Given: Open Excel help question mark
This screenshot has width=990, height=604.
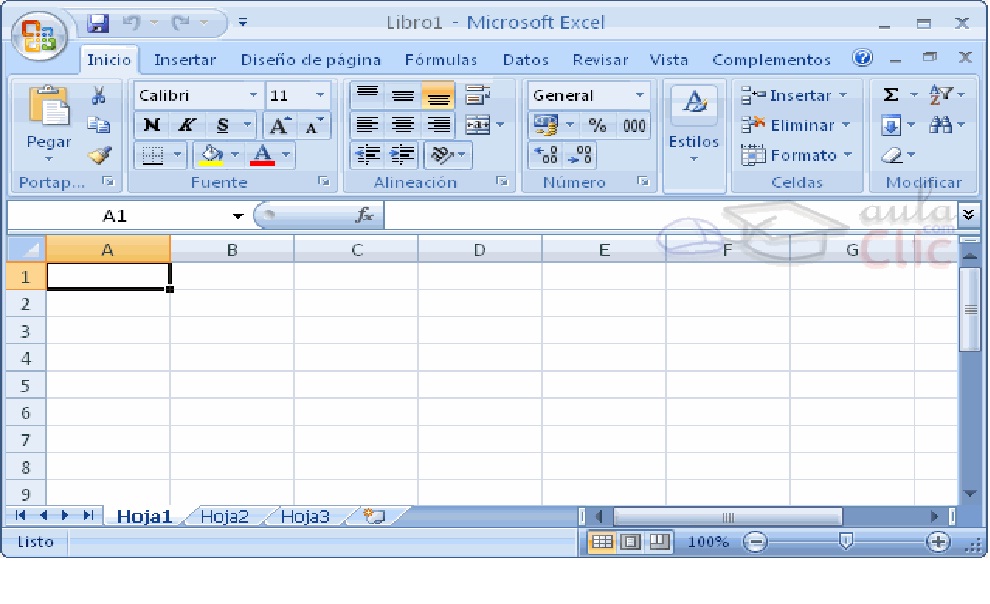Looking at the screenshot, I should 862,58.
